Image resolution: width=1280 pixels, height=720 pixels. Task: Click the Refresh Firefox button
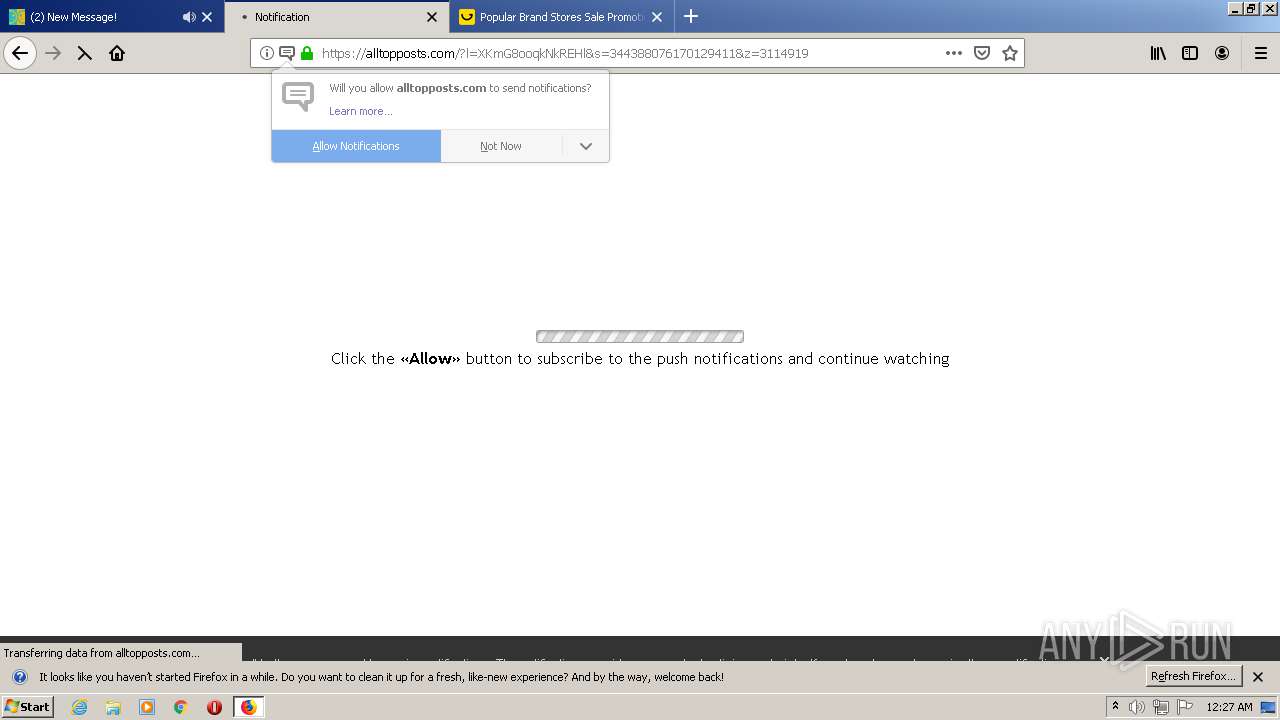point(1194,676)
